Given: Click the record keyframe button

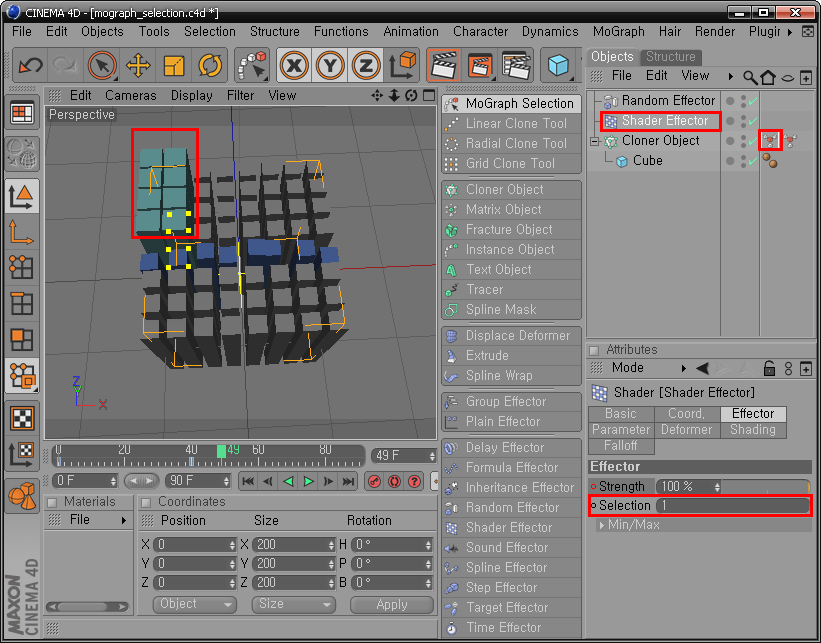Looking at the screenshot, I should pos(374,481).
